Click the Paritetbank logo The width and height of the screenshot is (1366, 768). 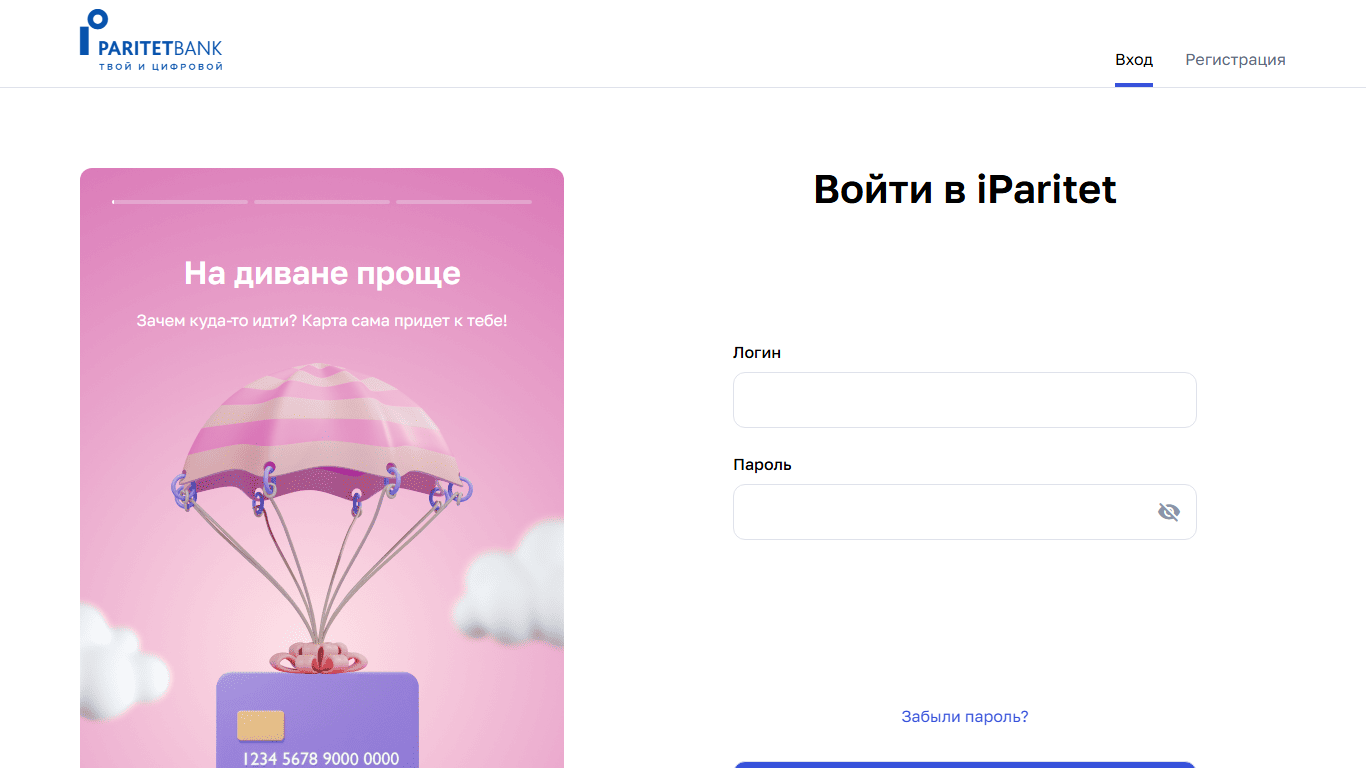pos(151,40)
